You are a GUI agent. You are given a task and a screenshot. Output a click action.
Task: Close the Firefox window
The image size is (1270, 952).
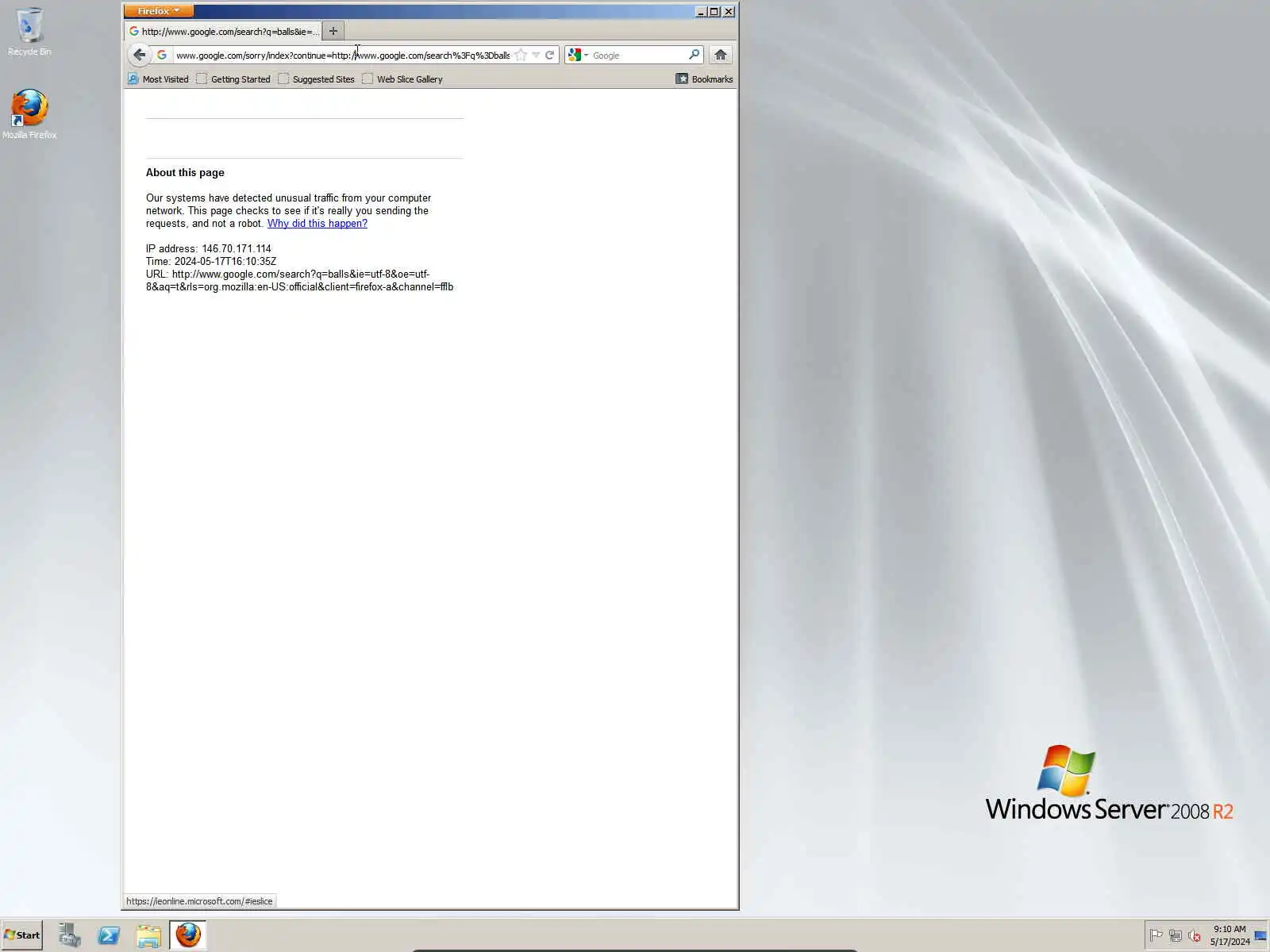(x=729, y=11)
